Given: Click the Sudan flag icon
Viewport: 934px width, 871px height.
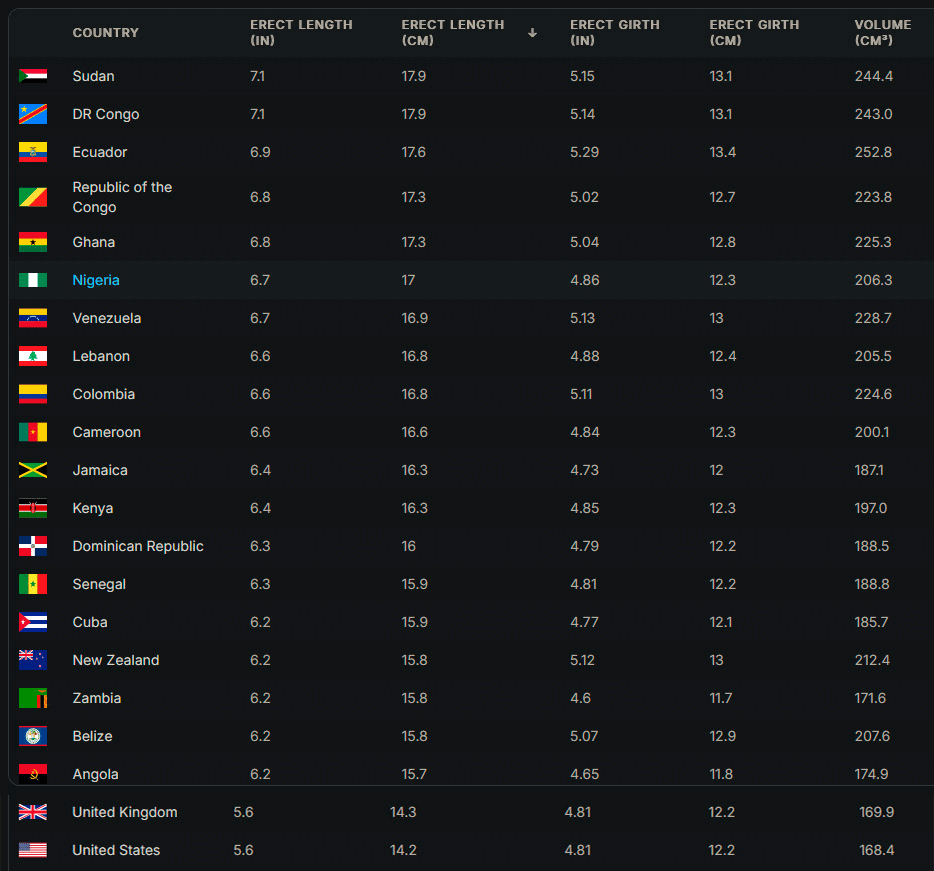Looking at the screenshot, I should pos(33,76).
